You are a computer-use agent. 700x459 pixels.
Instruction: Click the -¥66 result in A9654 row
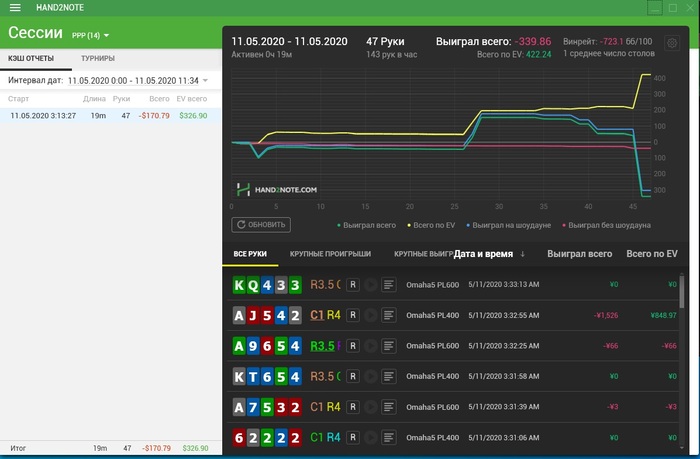click(x=611, y=346)
